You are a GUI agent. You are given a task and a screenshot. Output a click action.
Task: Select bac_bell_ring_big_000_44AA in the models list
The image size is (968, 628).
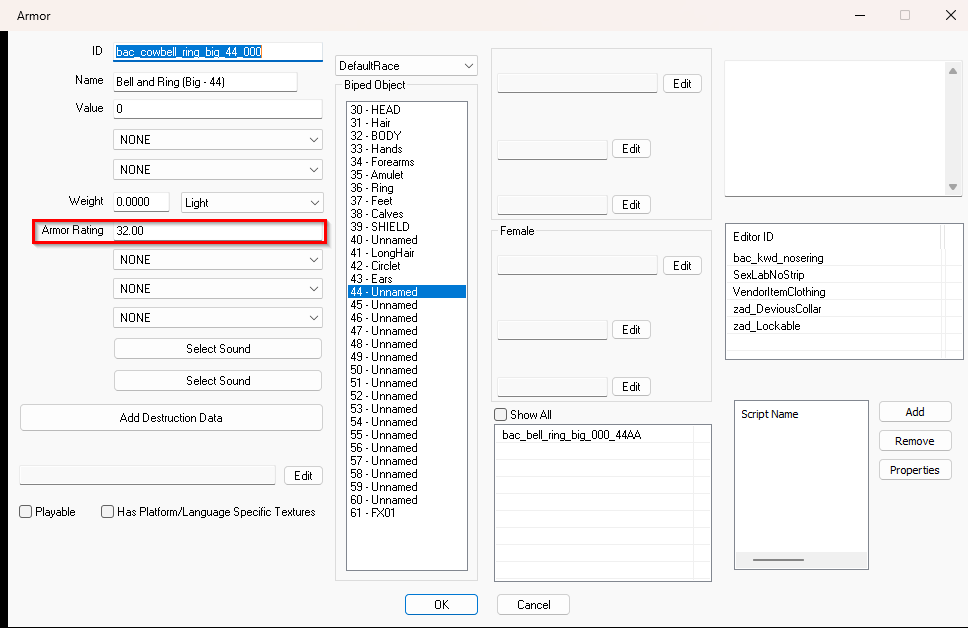pos(572,435)
